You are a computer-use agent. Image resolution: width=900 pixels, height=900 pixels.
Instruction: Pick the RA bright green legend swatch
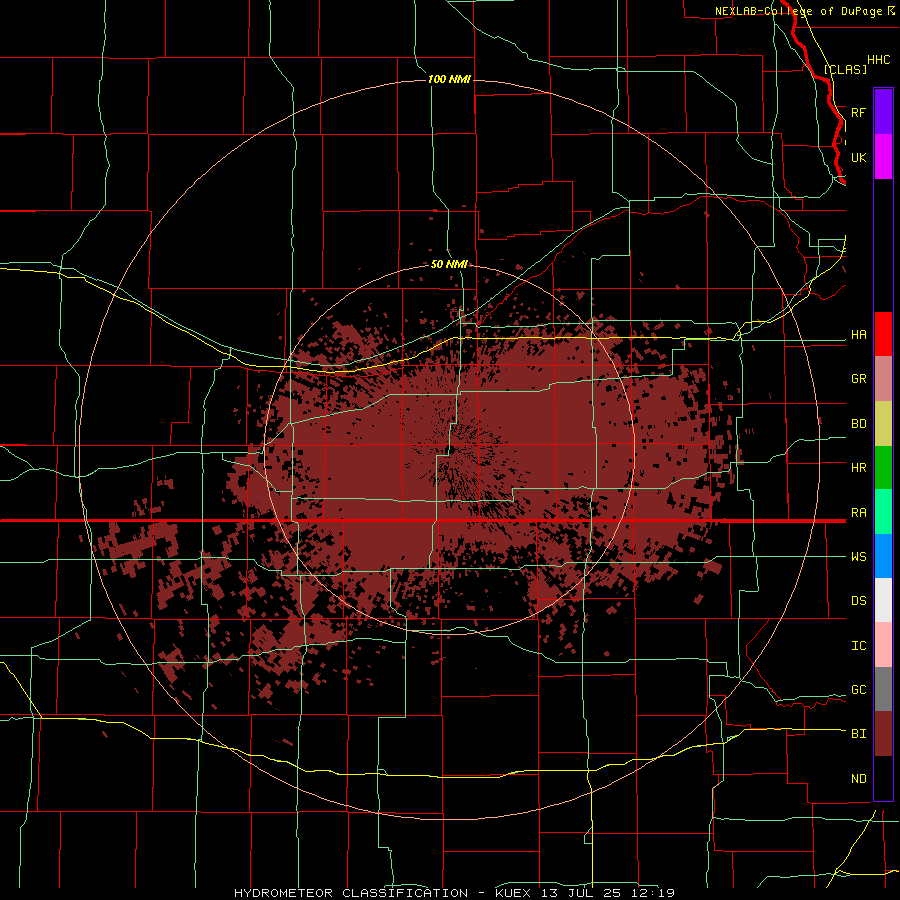[883, 512]
